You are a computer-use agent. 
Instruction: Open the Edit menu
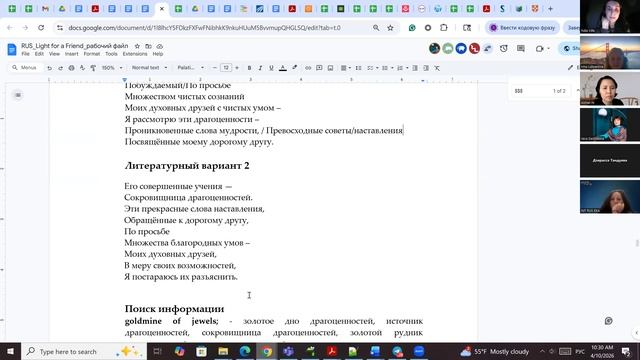pyautogui.click(x=39, y=54)
